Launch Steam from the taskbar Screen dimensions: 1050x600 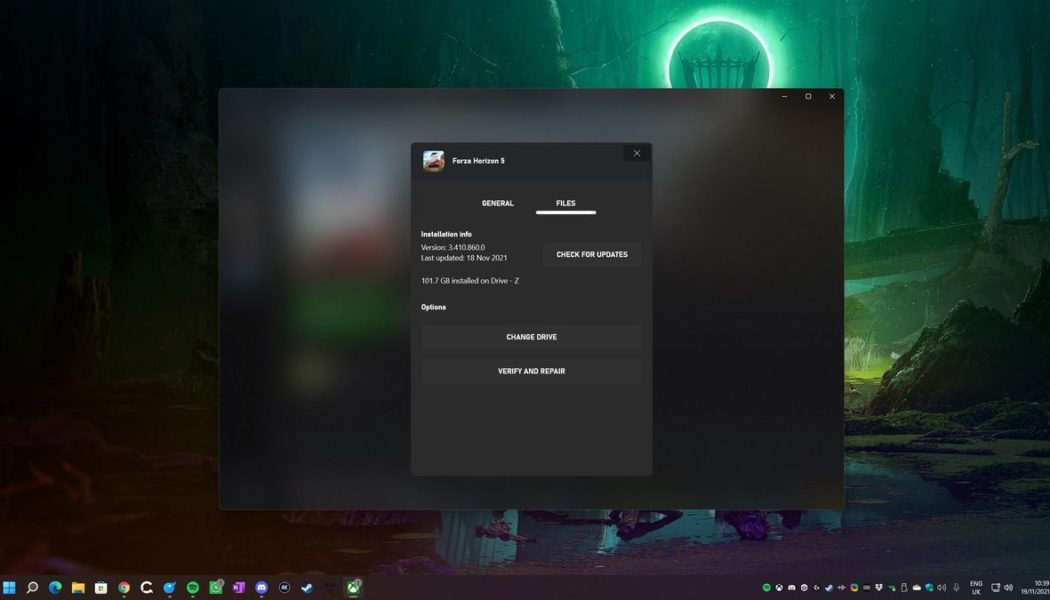pos(306,587)
